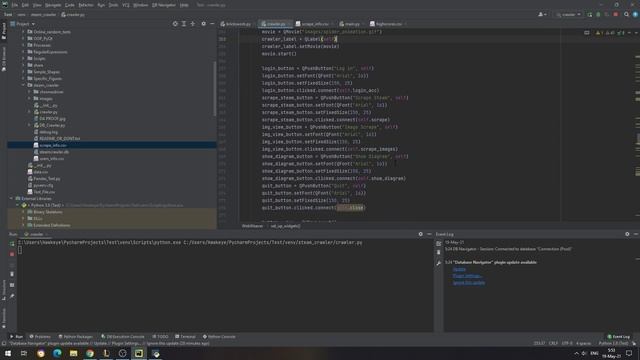
Task: Select the crawler tab in Run panel
Action: [x=35, y=234]
